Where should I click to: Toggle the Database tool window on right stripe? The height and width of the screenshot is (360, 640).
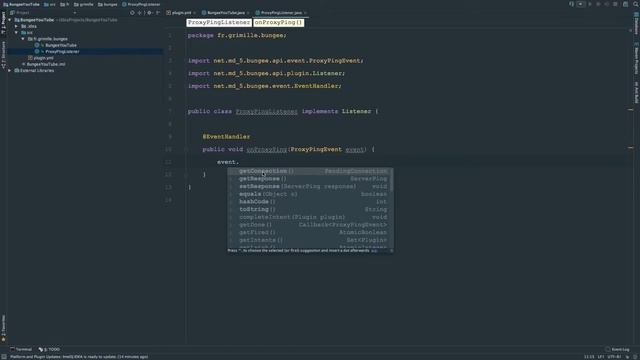point(636,23)
